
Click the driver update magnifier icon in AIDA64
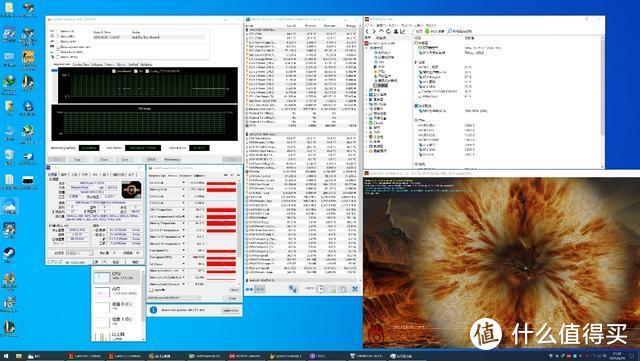coord(450,31)
